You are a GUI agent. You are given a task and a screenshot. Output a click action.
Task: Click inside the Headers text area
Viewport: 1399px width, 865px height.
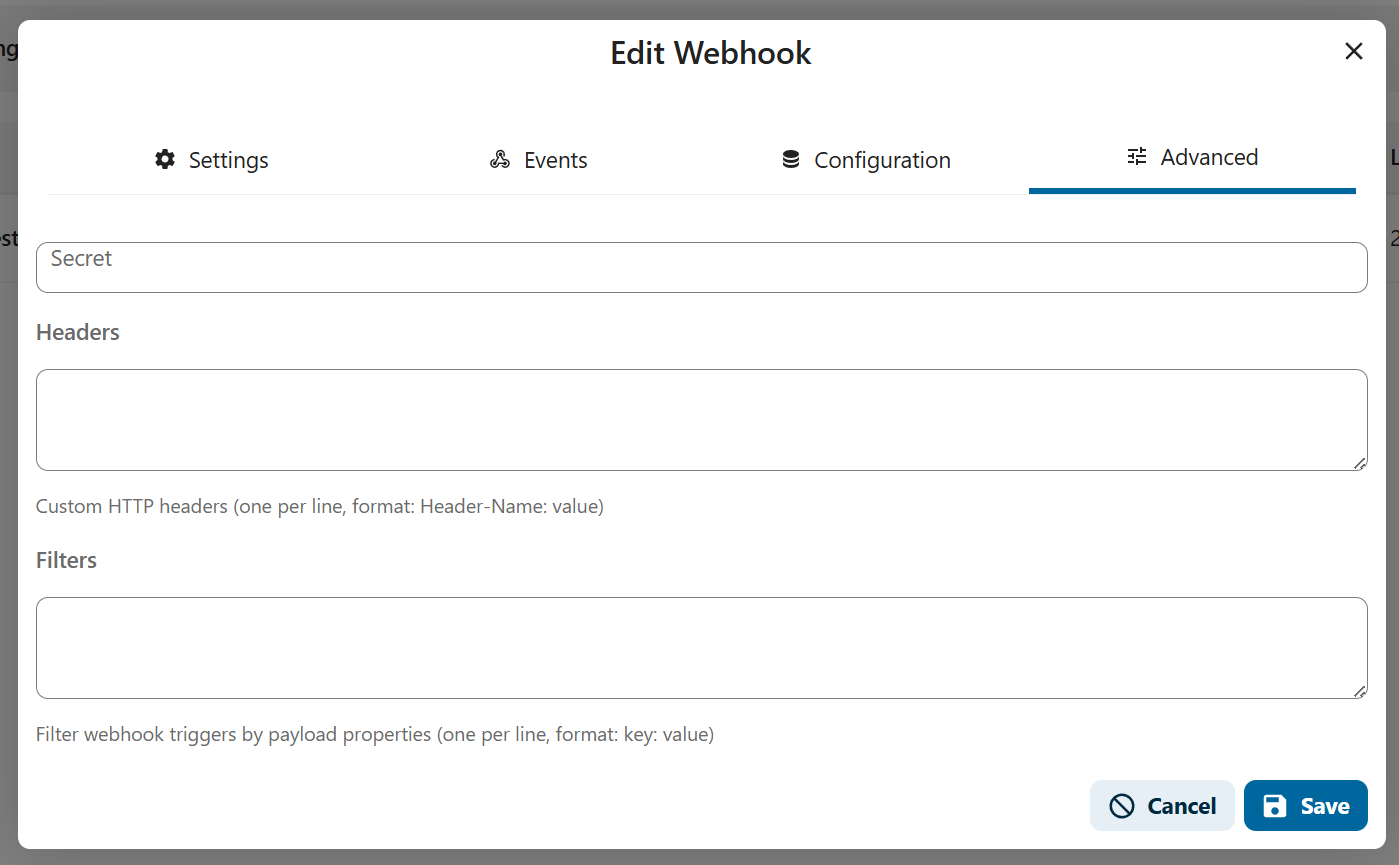(702, 420)
